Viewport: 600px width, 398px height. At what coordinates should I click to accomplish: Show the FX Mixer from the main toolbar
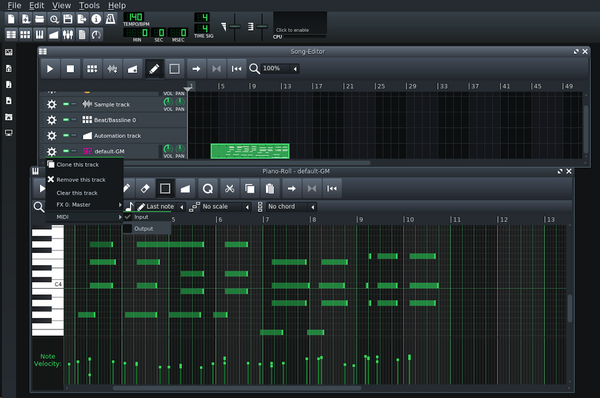pos(68,34)
